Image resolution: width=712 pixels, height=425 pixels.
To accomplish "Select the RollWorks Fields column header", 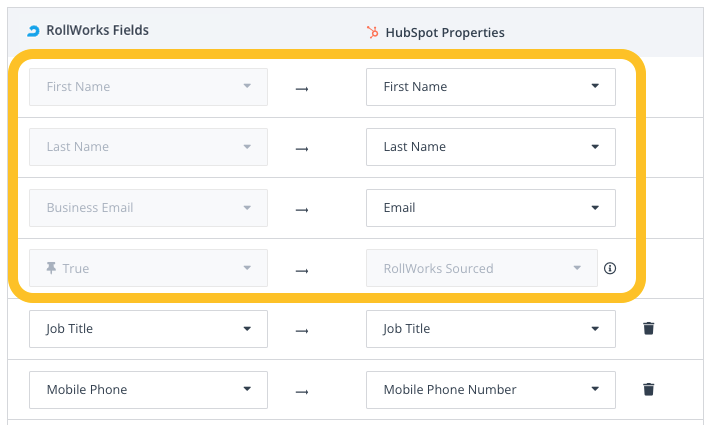I will click(x=97, y=31).
